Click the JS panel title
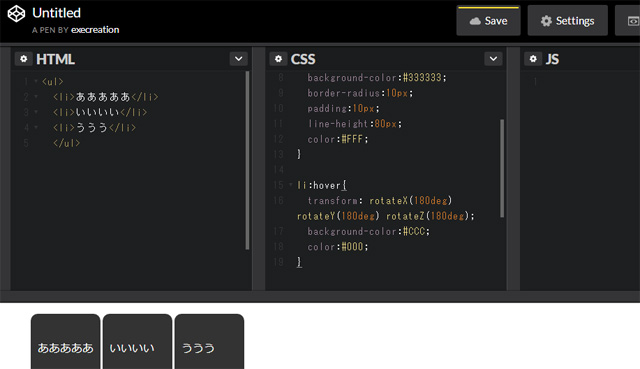 coord(552,59)
